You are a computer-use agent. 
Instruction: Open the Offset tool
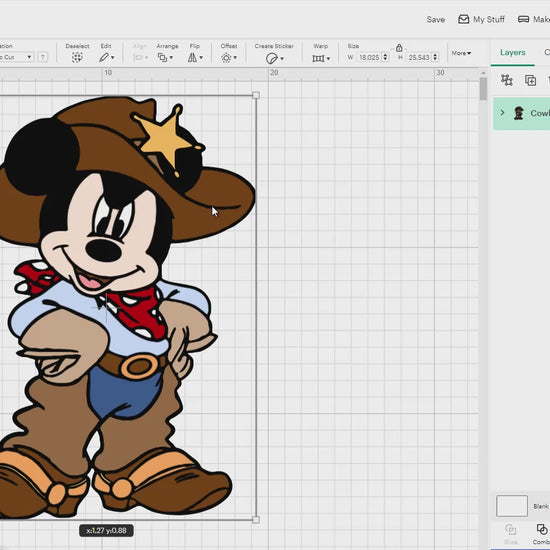[226, 58]
